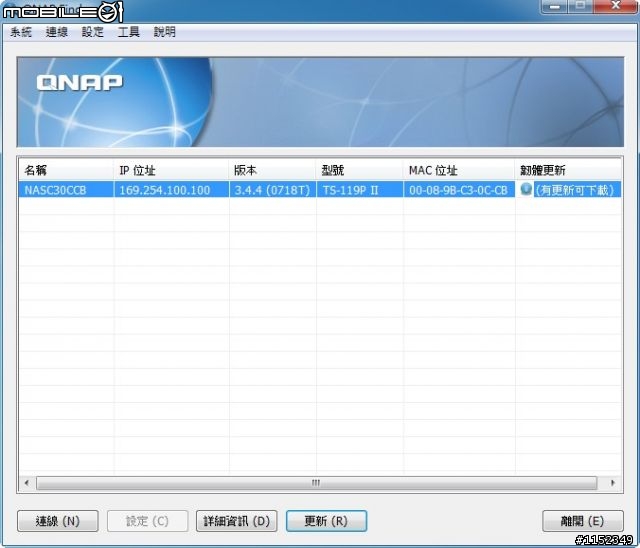Screen dimensions: 640x548
Task: Select the (有更新可下載) firmware update text
Action: click(575, 190)
